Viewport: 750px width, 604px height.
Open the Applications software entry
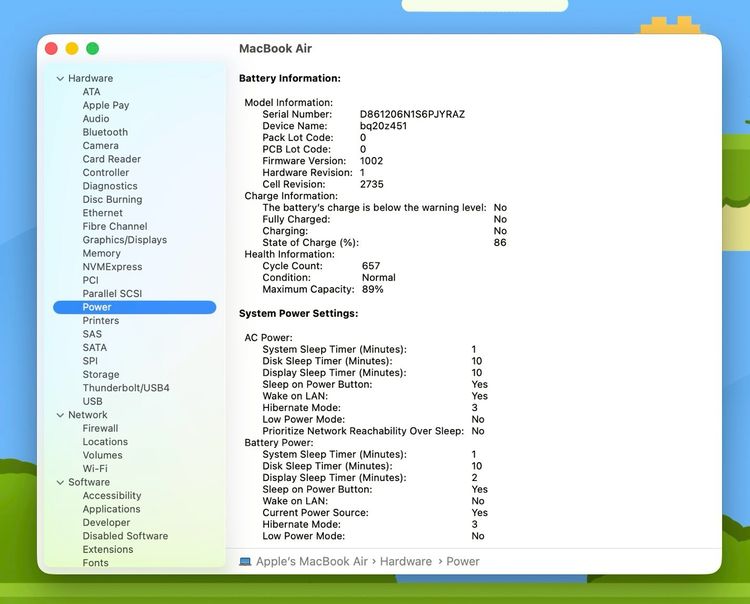pos(111,509)
